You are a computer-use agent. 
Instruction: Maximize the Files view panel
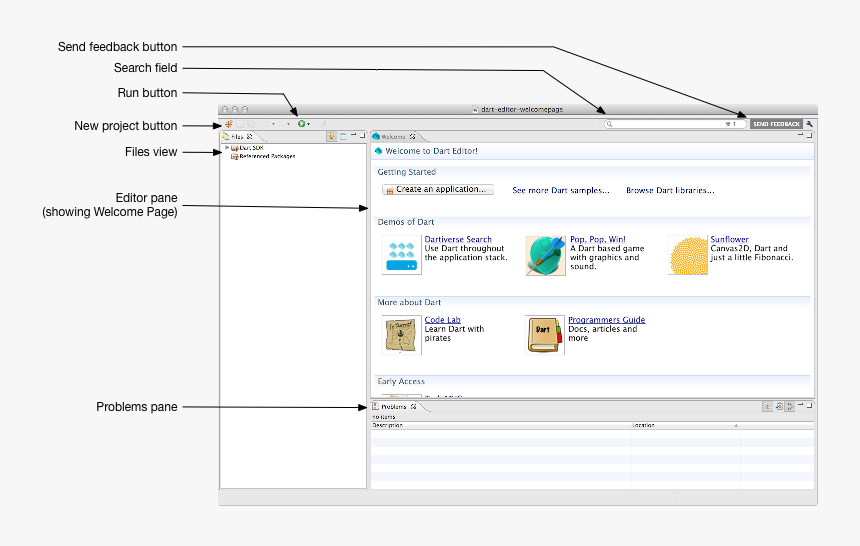pos(363,135)
